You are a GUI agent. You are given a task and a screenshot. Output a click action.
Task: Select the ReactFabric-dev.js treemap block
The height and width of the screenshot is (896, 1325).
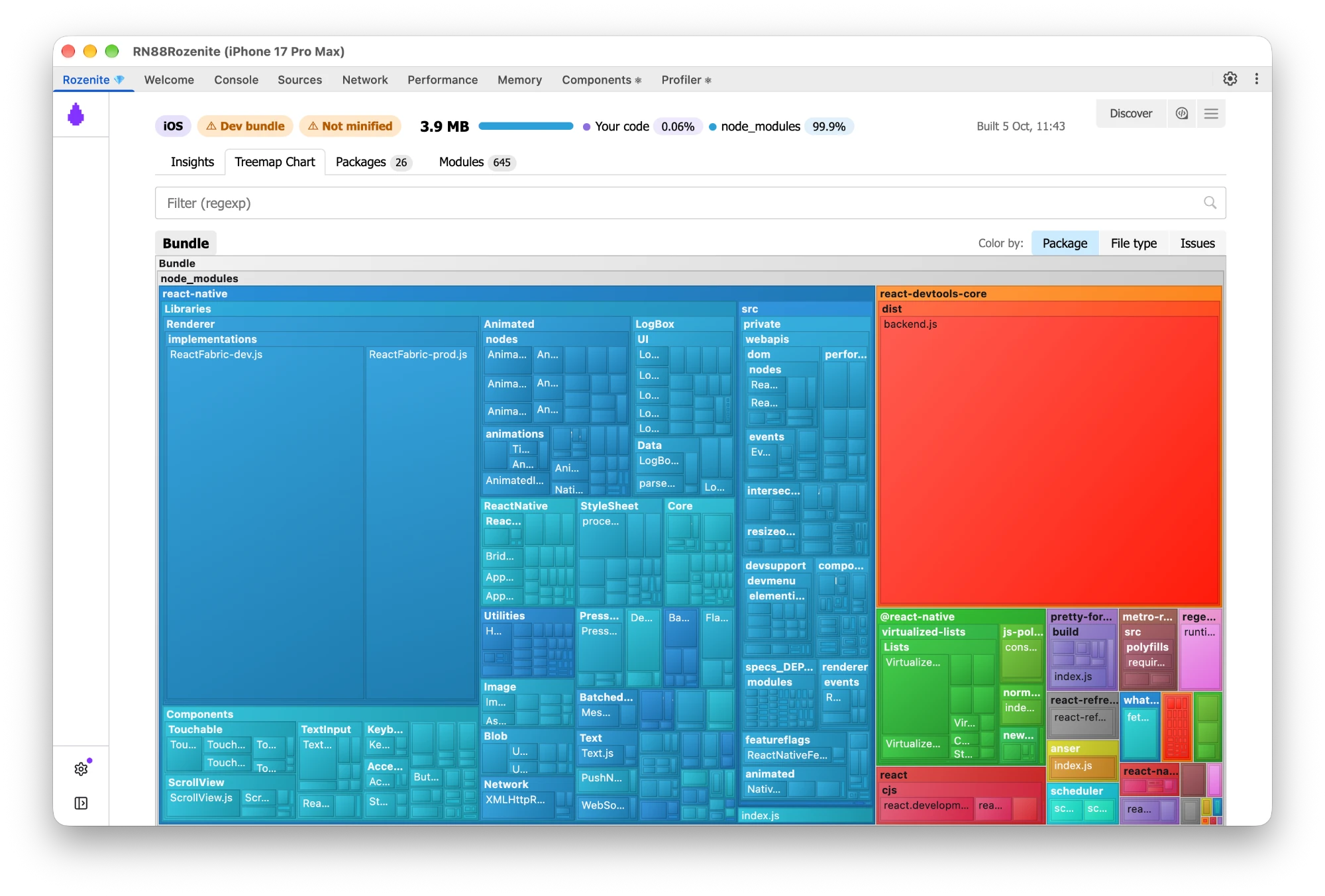265,523
